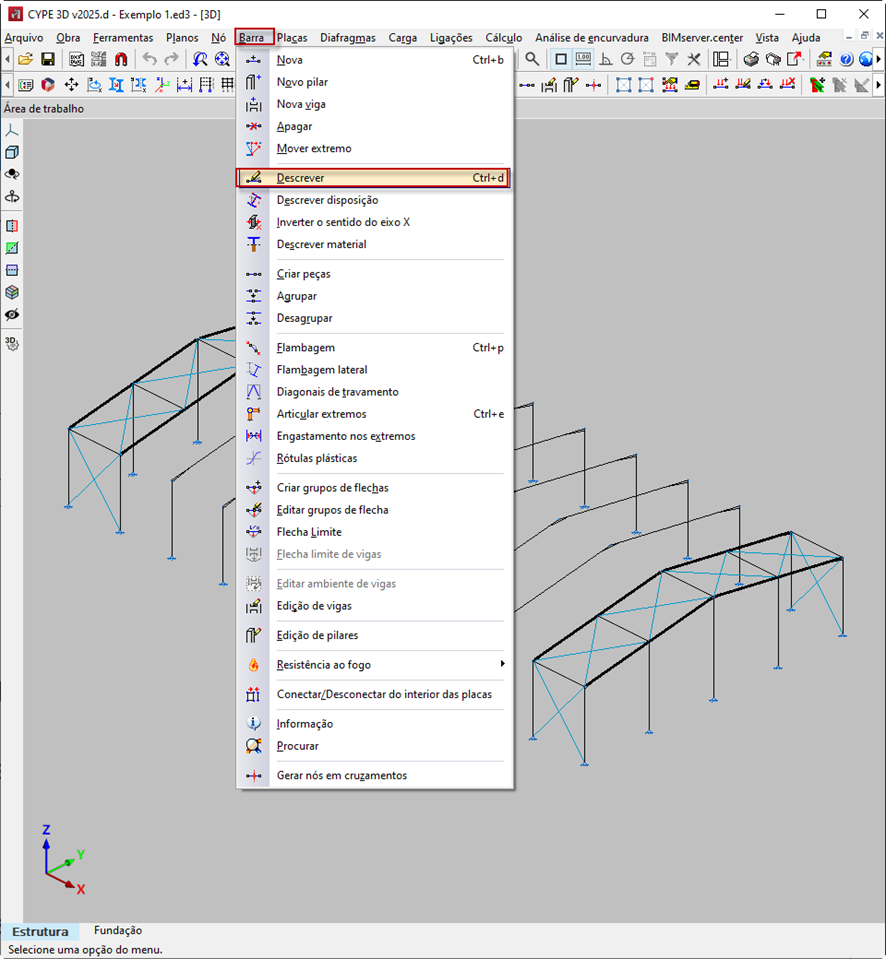Click the crossed wrench settings icon
This screenshot has height=959, width=886.
tap(694, 59)
